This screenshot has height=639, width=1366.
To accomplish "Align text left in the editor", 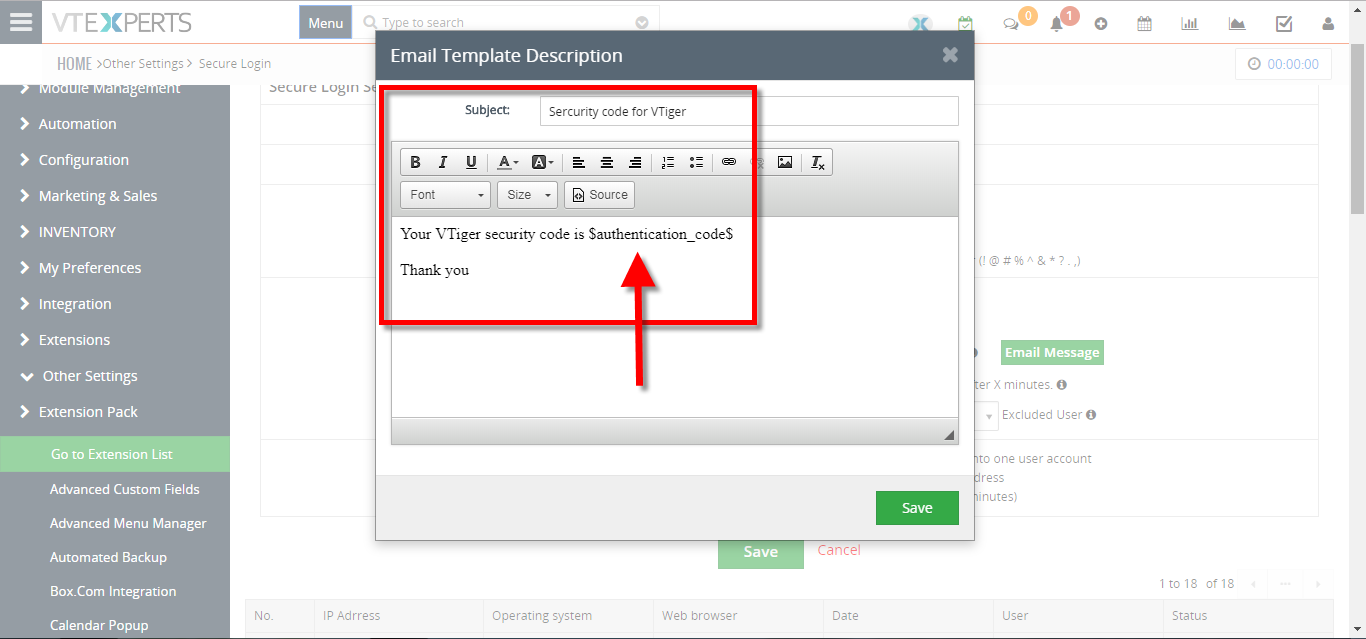I will point(579,162).
